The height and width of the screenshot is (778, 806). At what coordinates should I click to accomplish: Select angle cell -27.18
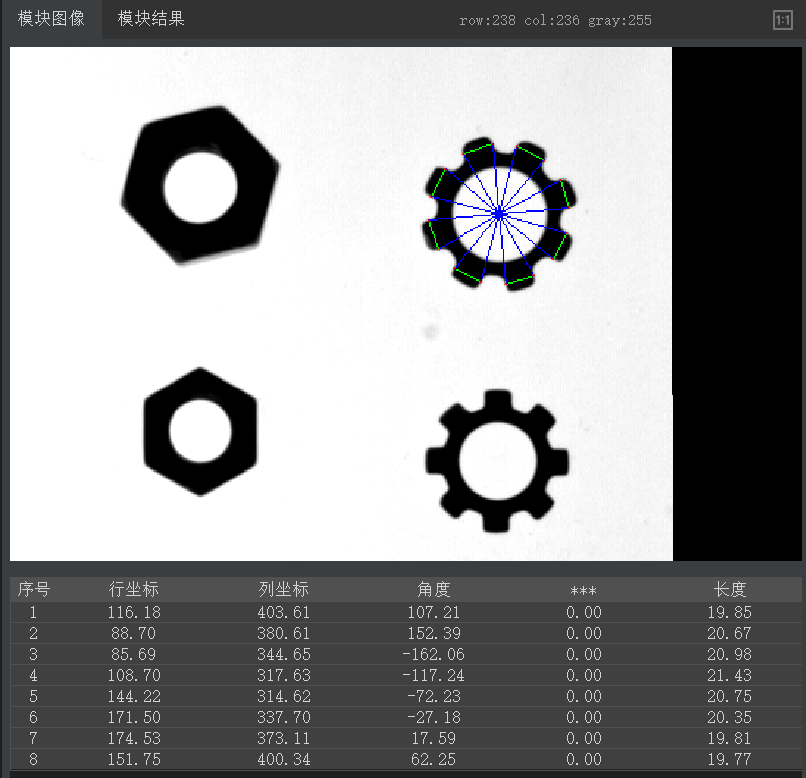tap(434, 717)
